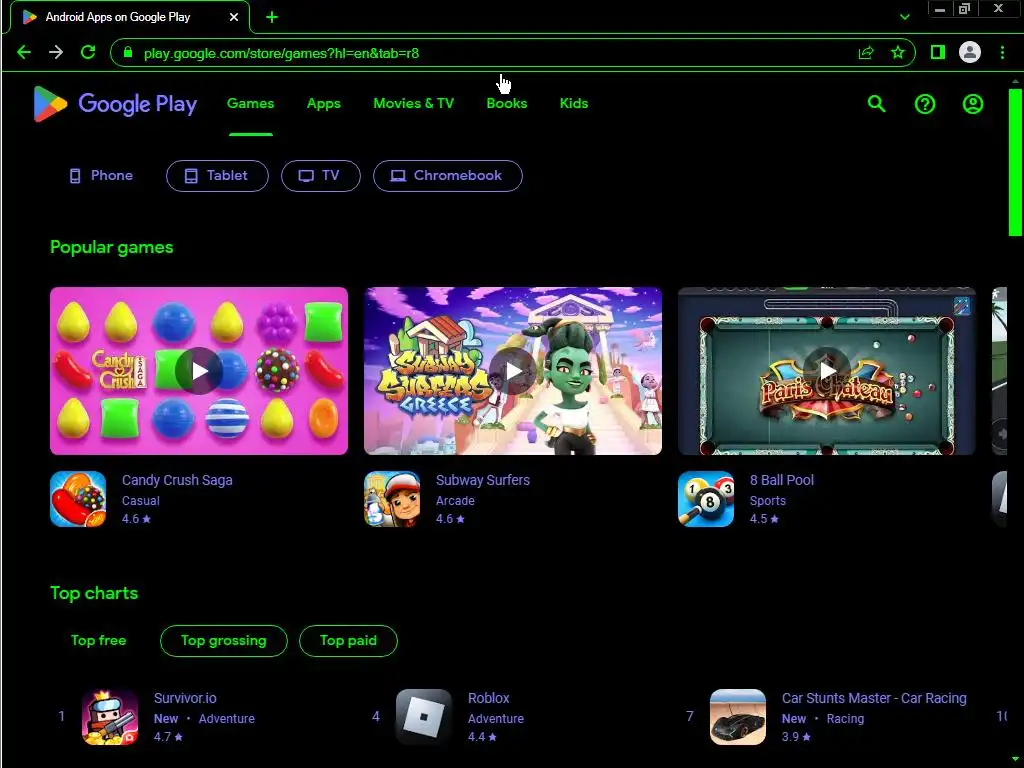Bookmark this tab with the star icon
Image resolution: width=1024 pixels, height=768 pixels.
click(x=898, y=53)
